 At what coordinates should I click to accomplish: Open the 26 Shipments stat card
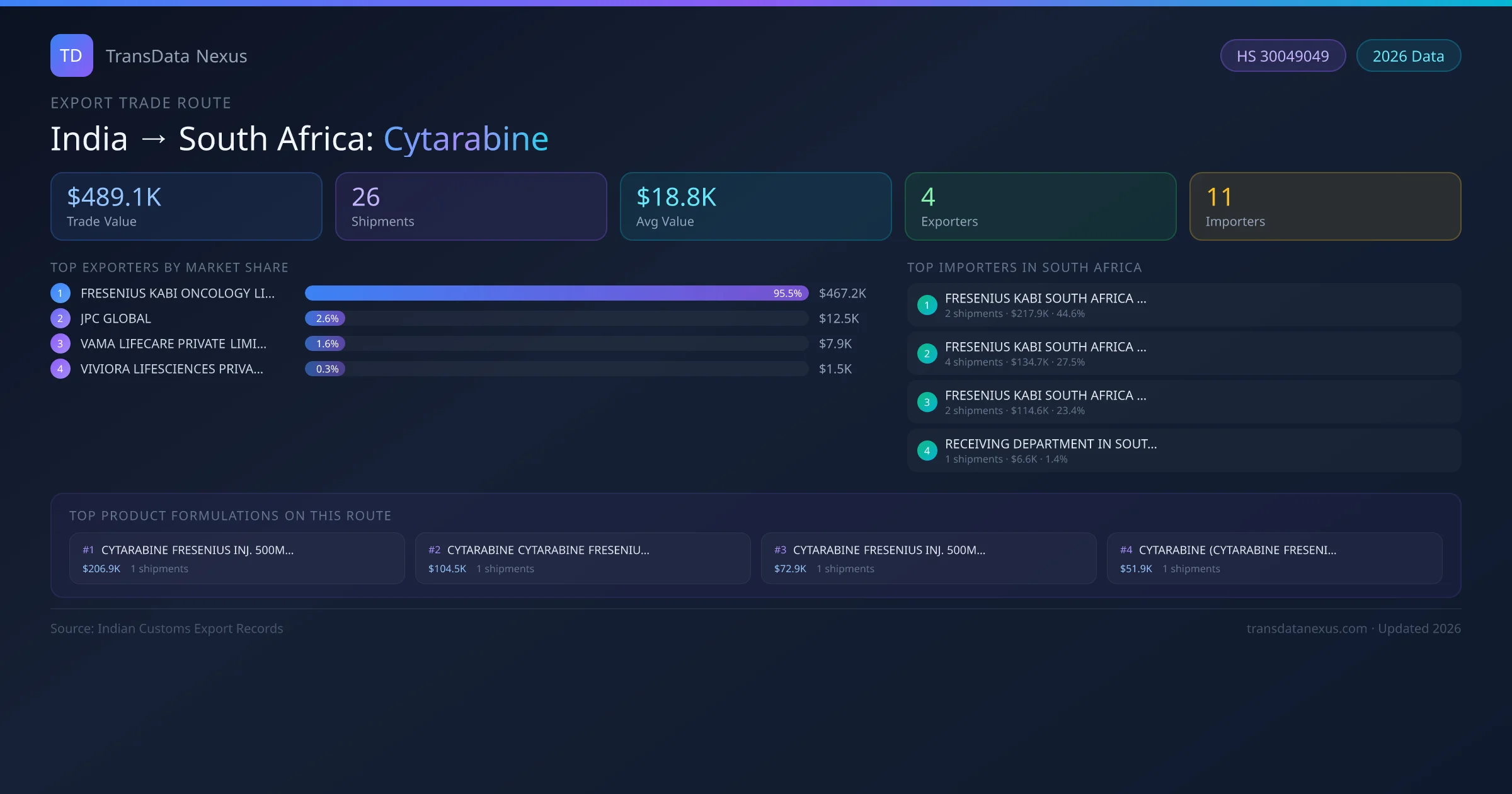[471, 206]
